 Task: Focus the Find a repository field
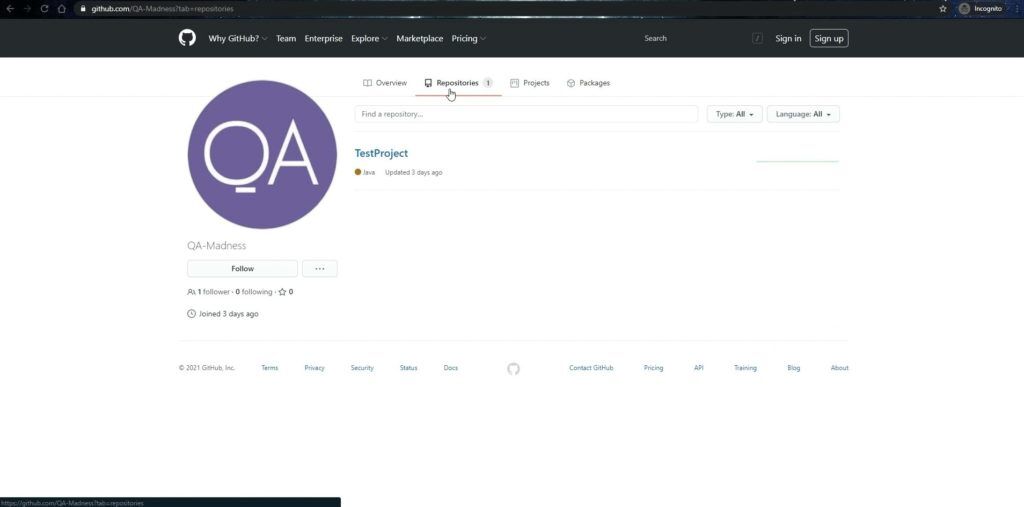(526, 114)
